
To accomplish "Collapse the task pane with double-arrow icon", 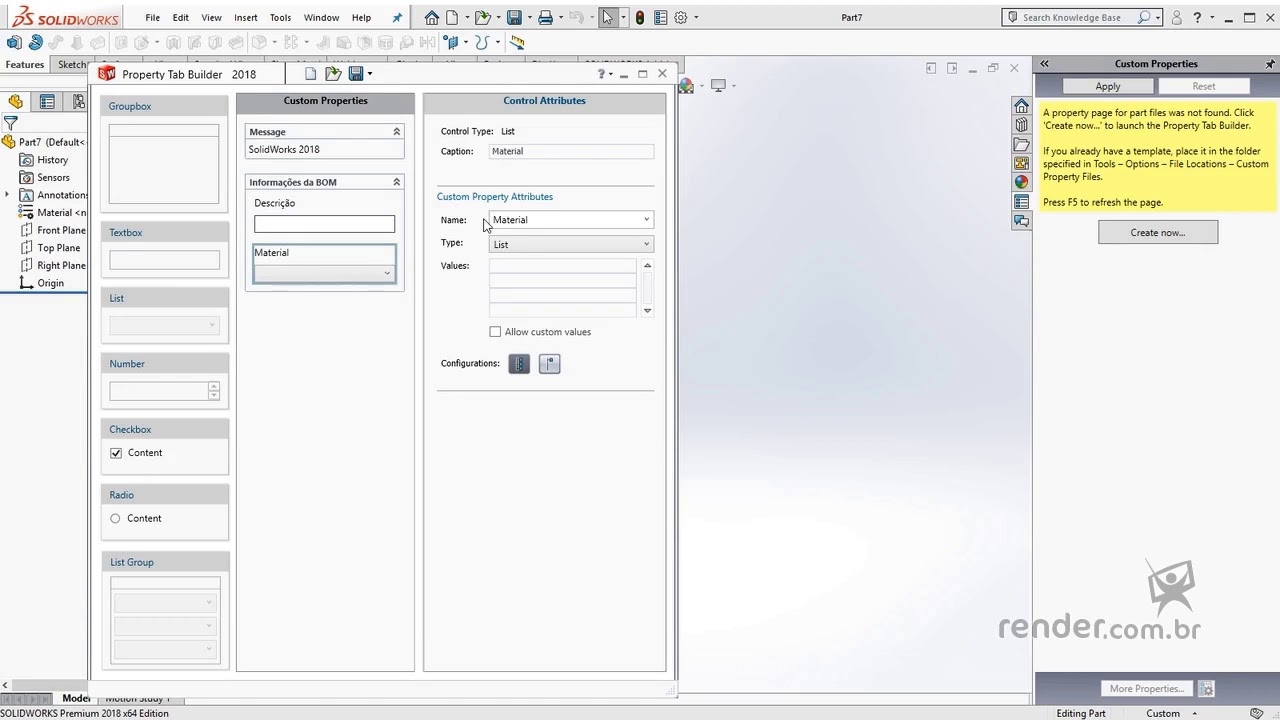I will (x=1044, y=64).
